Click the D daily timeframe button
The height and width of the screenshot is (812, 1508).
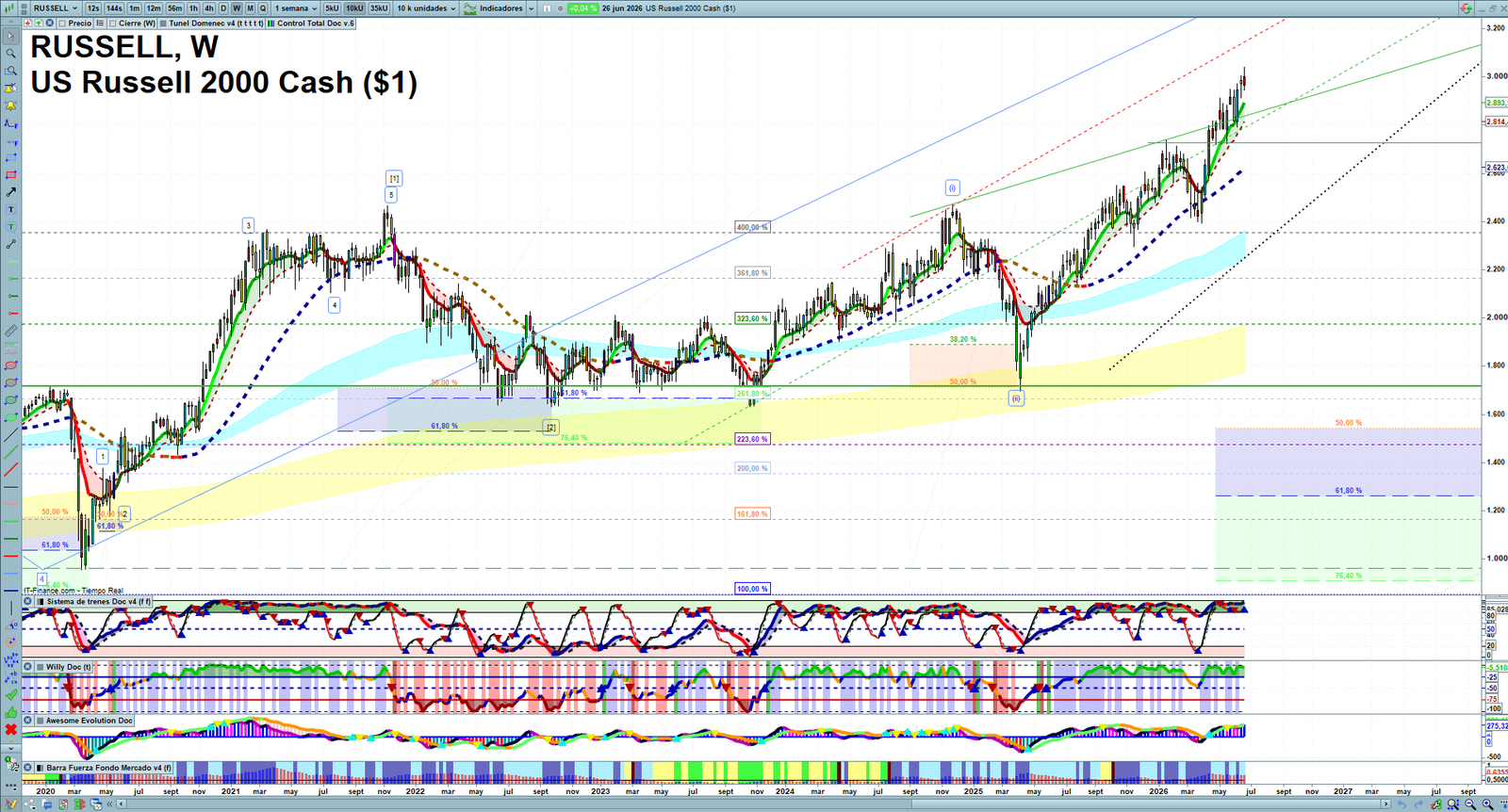(x=223, y=8)
